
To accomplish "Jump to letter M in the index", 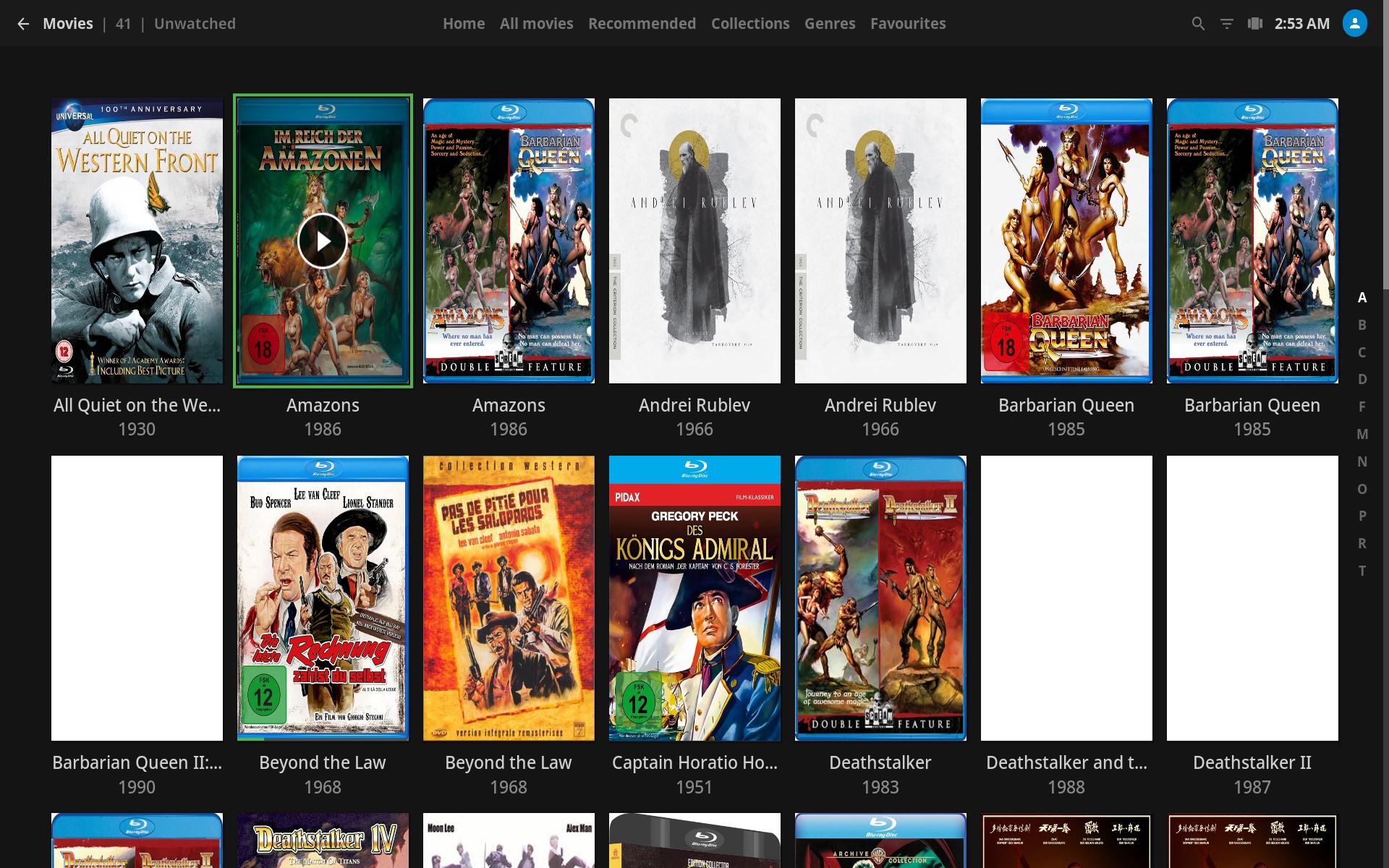I will (1362, 434).
